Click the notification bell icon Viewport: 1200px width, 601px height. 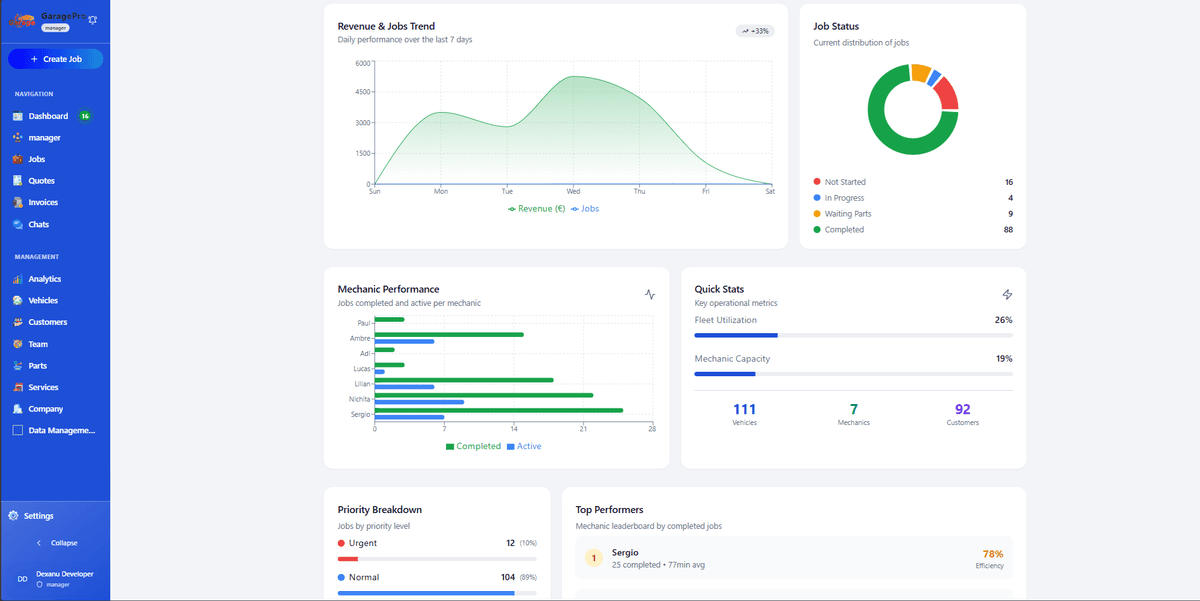[93, 20]
